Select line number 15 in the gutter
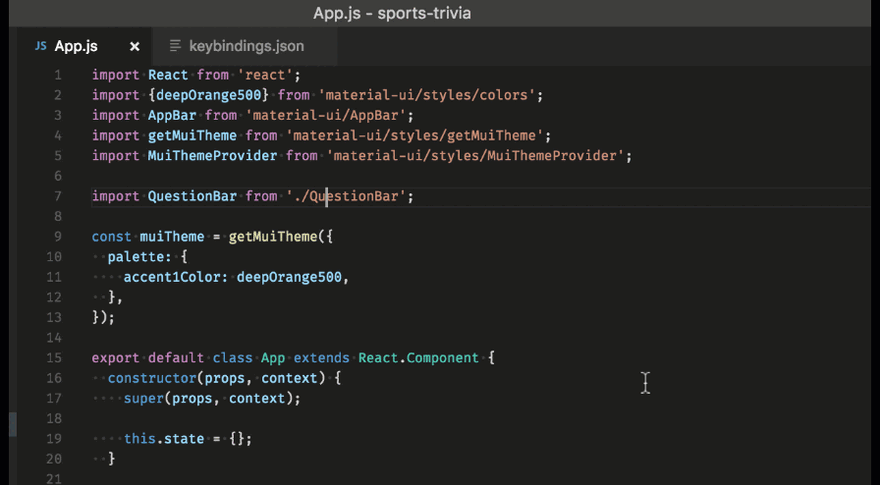This screenshot has width=880, height=485. (54, 357)
